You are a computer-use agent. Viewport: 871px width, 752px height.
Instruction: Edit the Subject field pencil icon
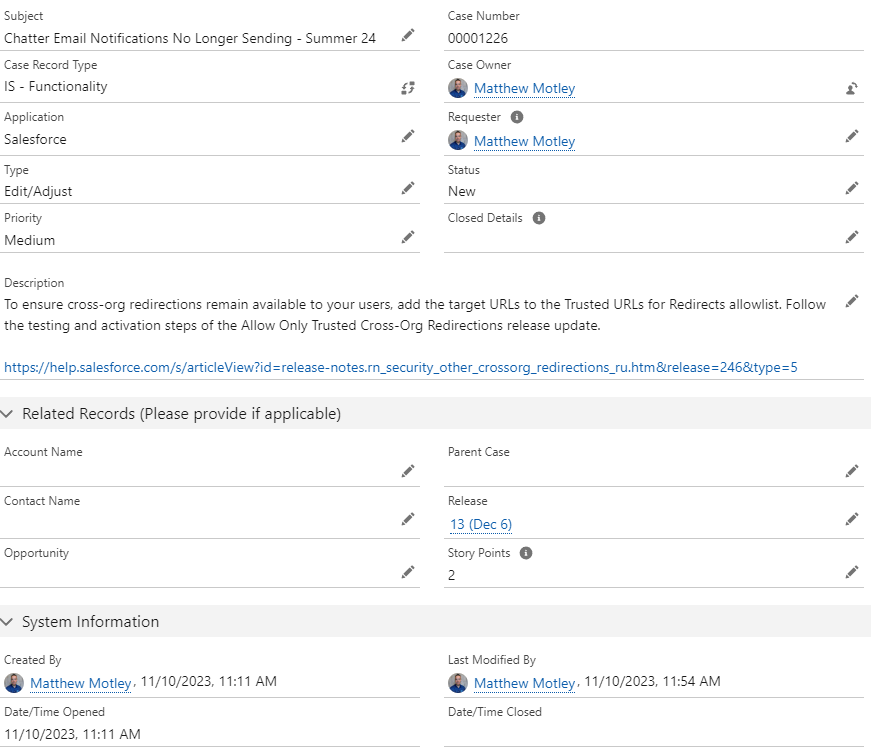coord(408,36)
